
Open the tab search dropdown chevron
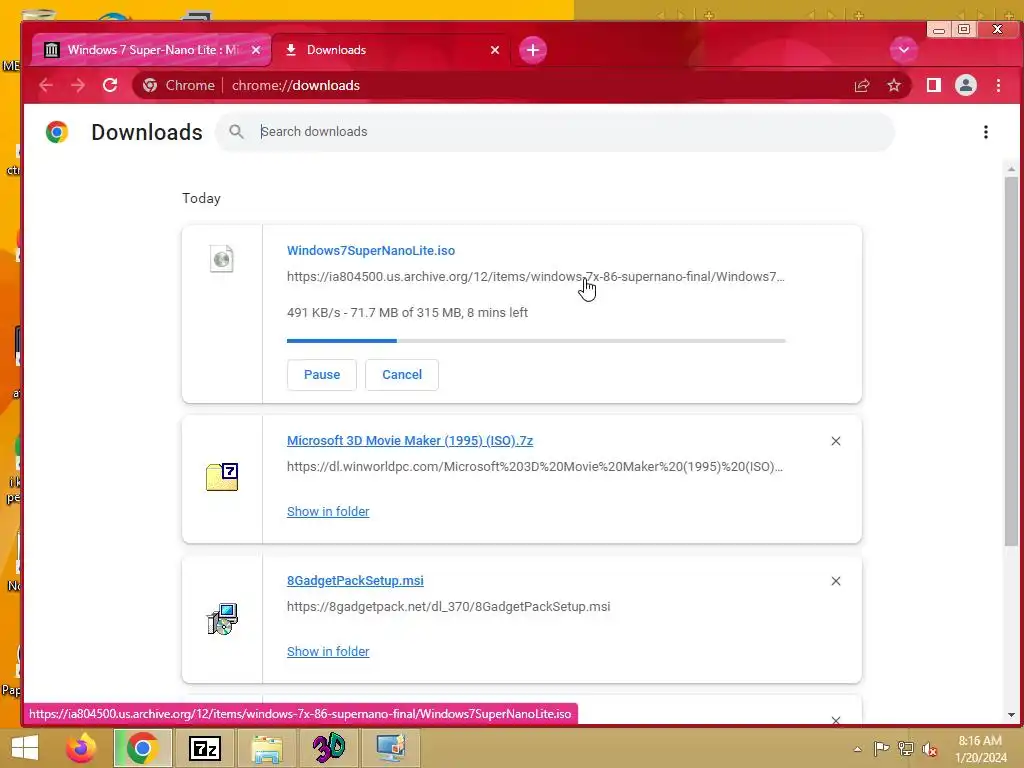coord(904,50)
